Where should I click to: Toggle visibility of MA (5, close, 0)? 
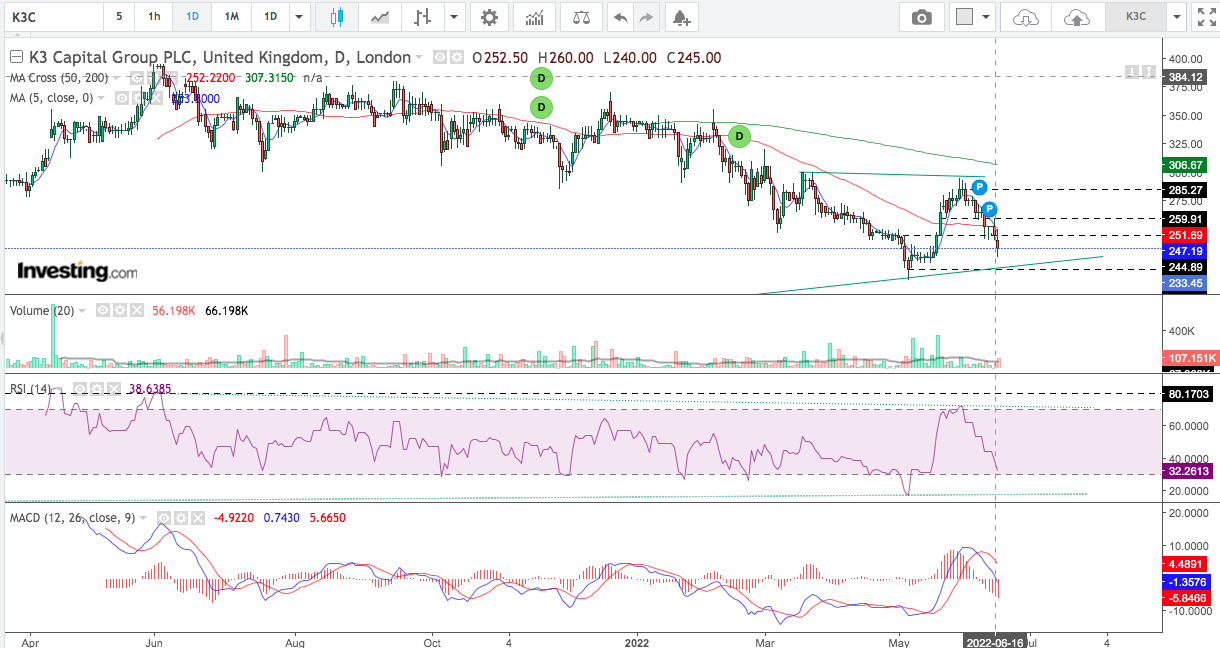click(121, 98)
